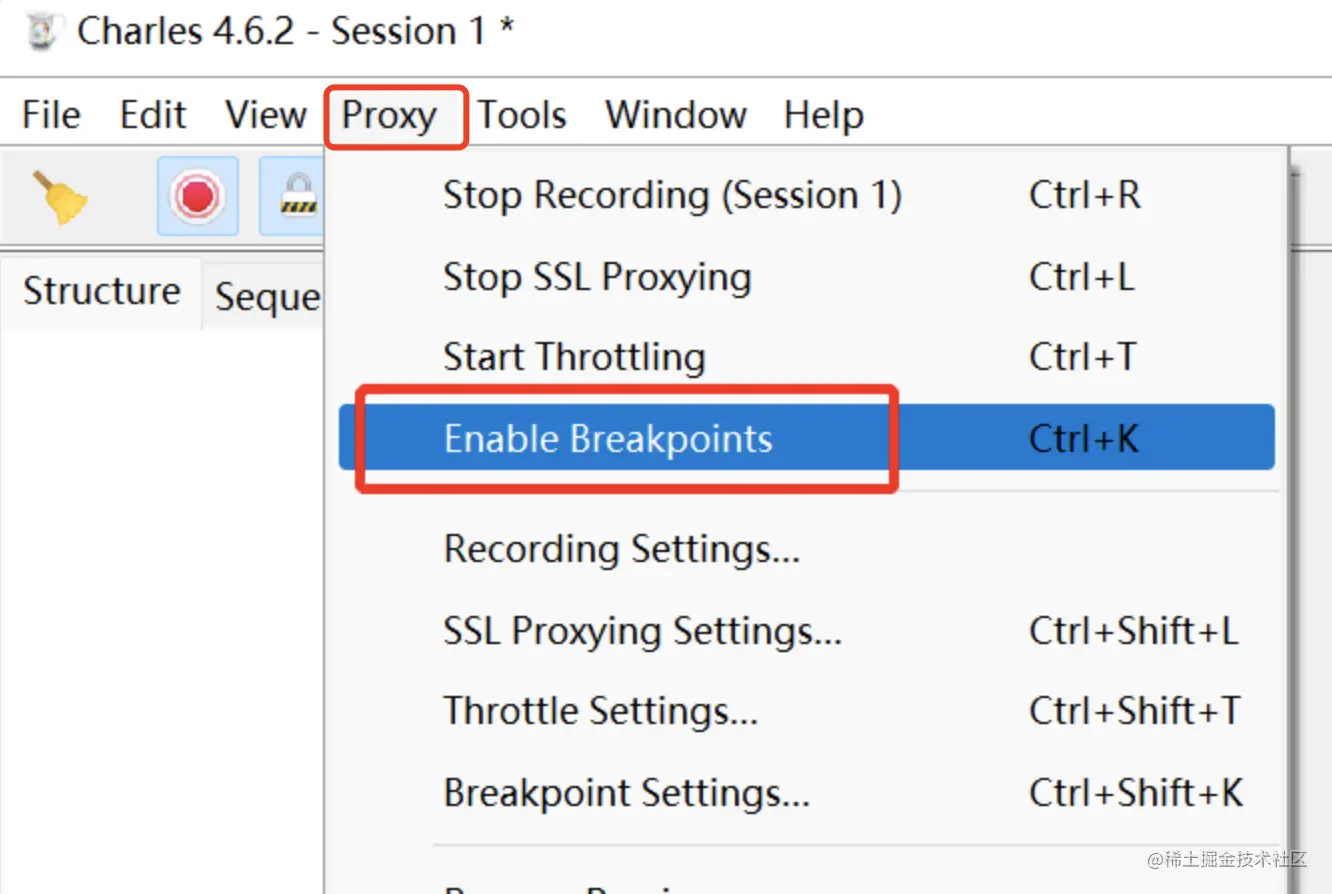The height and width of the screenshot is (894, 1332).
Task: Open the Window menu
Action: [x=676, y=115]
